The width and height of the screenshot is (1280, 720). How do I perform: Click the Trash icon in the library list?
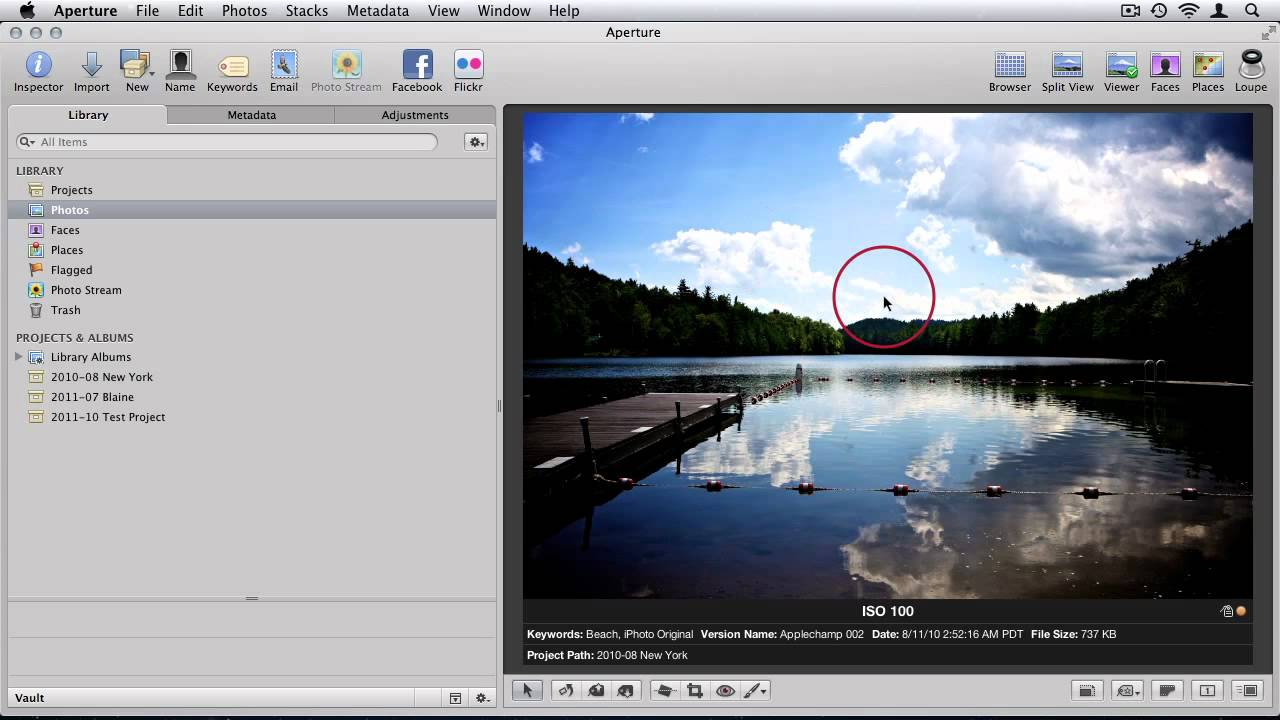point(36,310)
